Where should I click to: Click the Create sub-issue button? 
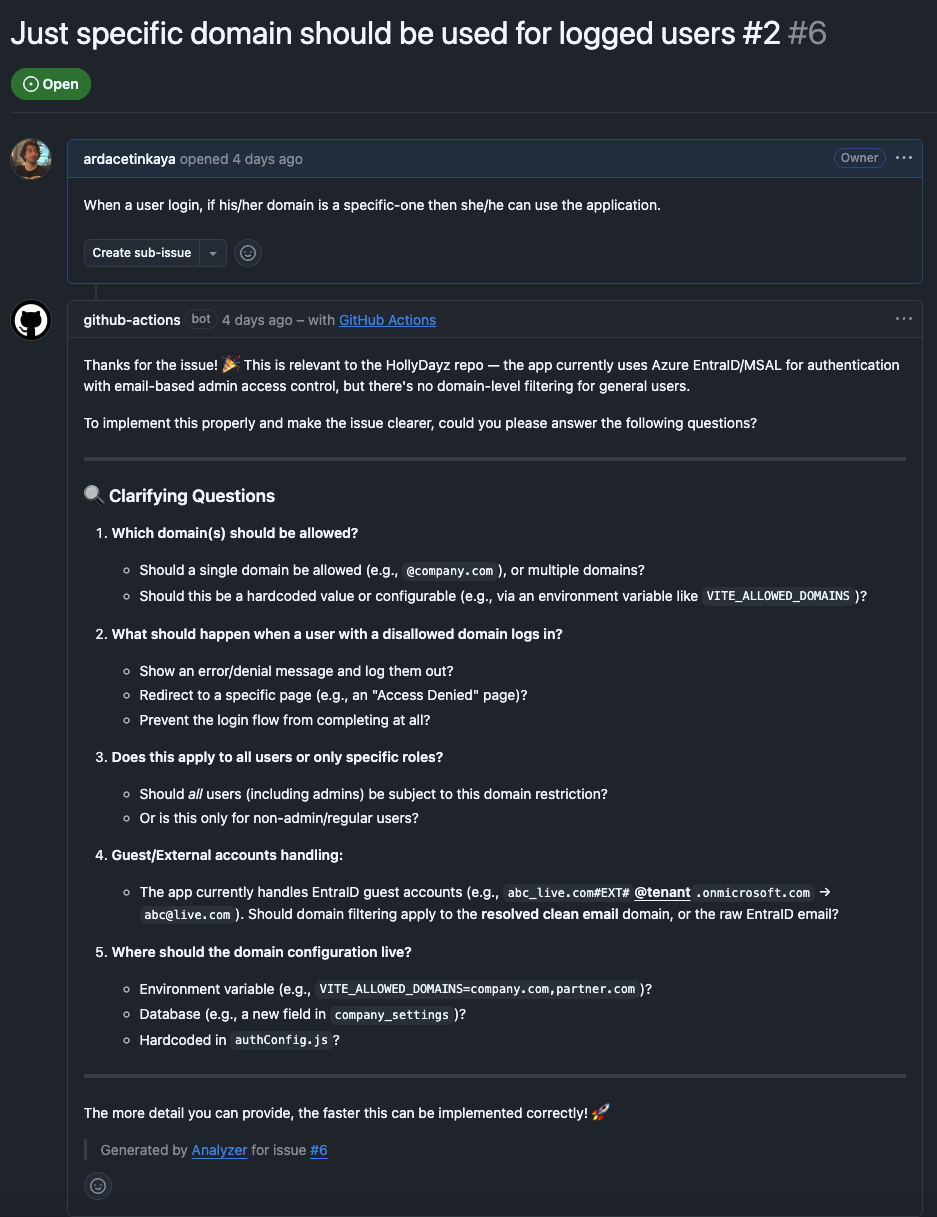pos(142,253)
